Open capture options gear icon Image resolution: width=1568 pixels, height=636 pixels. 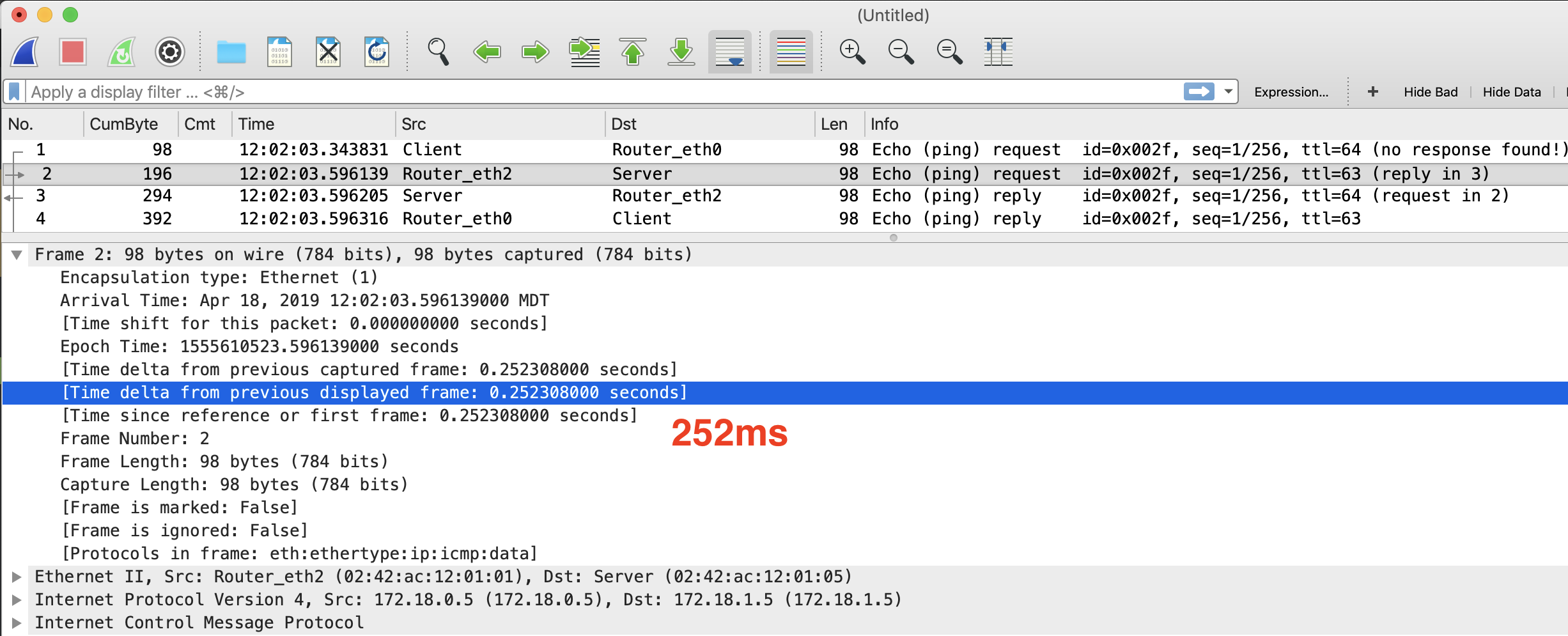click(x=170, y=52)
